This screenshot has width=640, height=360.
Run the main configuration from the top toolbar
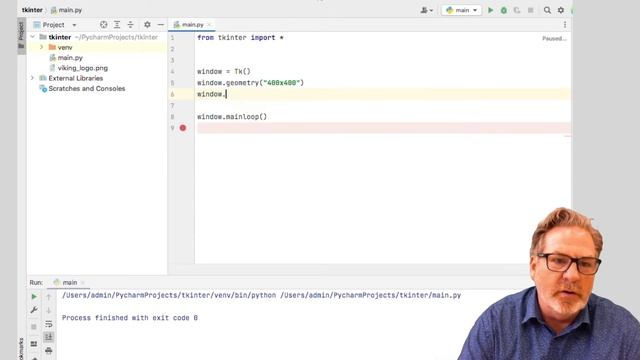pyautogui.click(x=491, y=10)
